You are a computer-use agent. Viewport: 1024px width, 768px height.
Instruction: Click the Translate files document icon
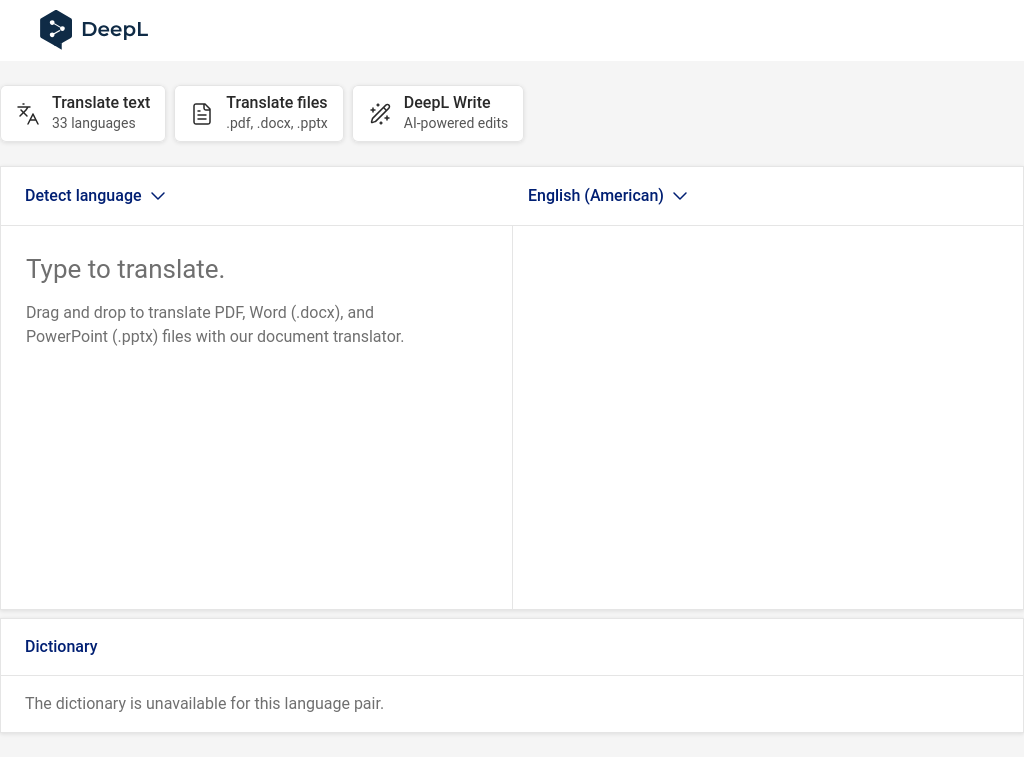pyautogui.click(x=202, y=114)
